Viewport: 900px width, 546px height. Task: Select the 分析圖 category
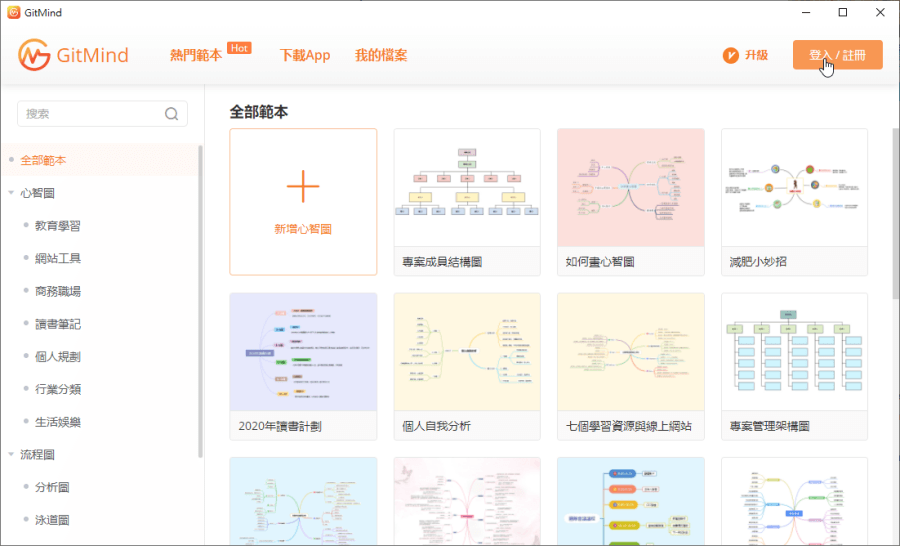(x=52, y=487)
